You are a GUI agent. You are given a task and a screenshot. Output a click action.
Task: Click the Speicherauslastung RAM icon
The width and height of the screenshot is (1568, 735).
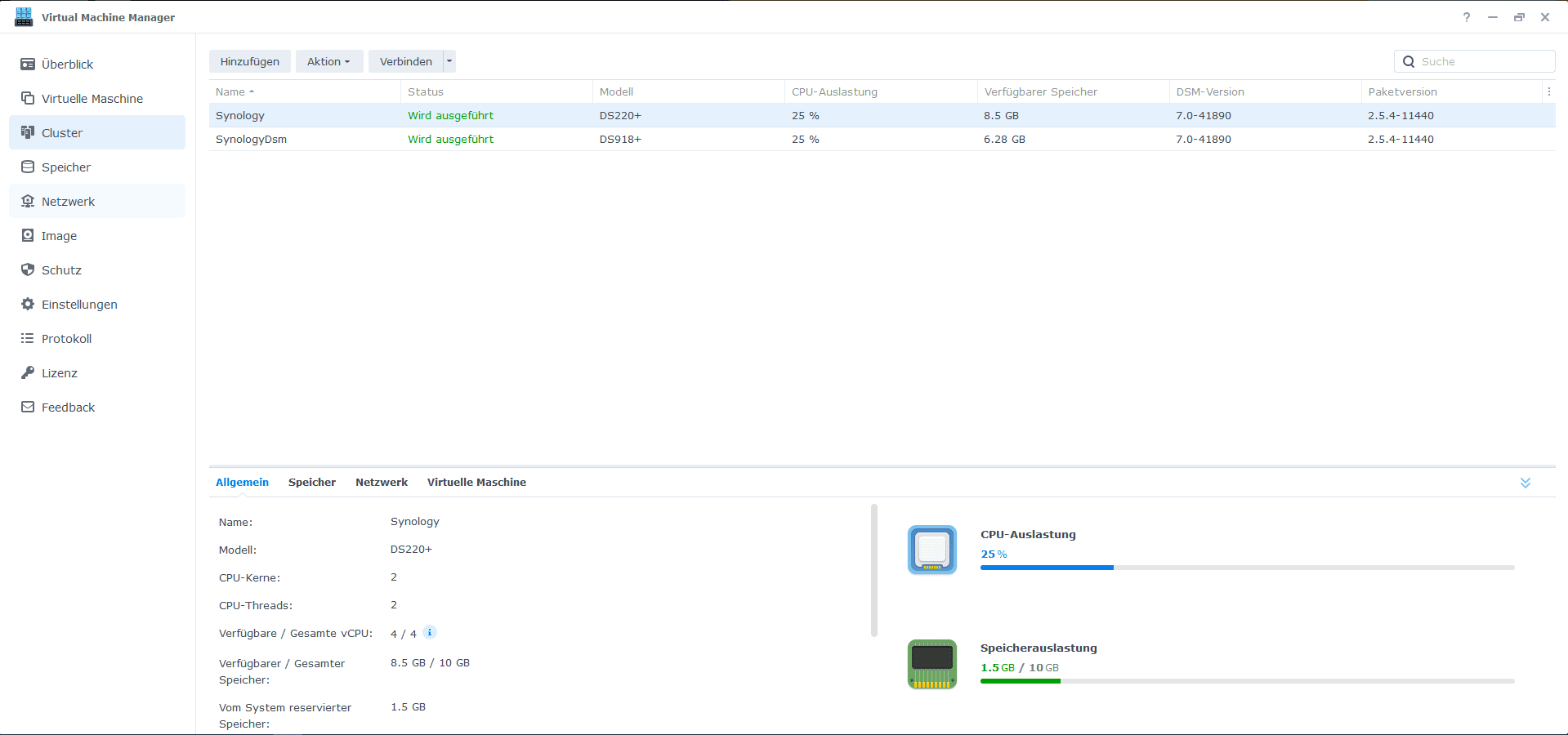[932, 664]
